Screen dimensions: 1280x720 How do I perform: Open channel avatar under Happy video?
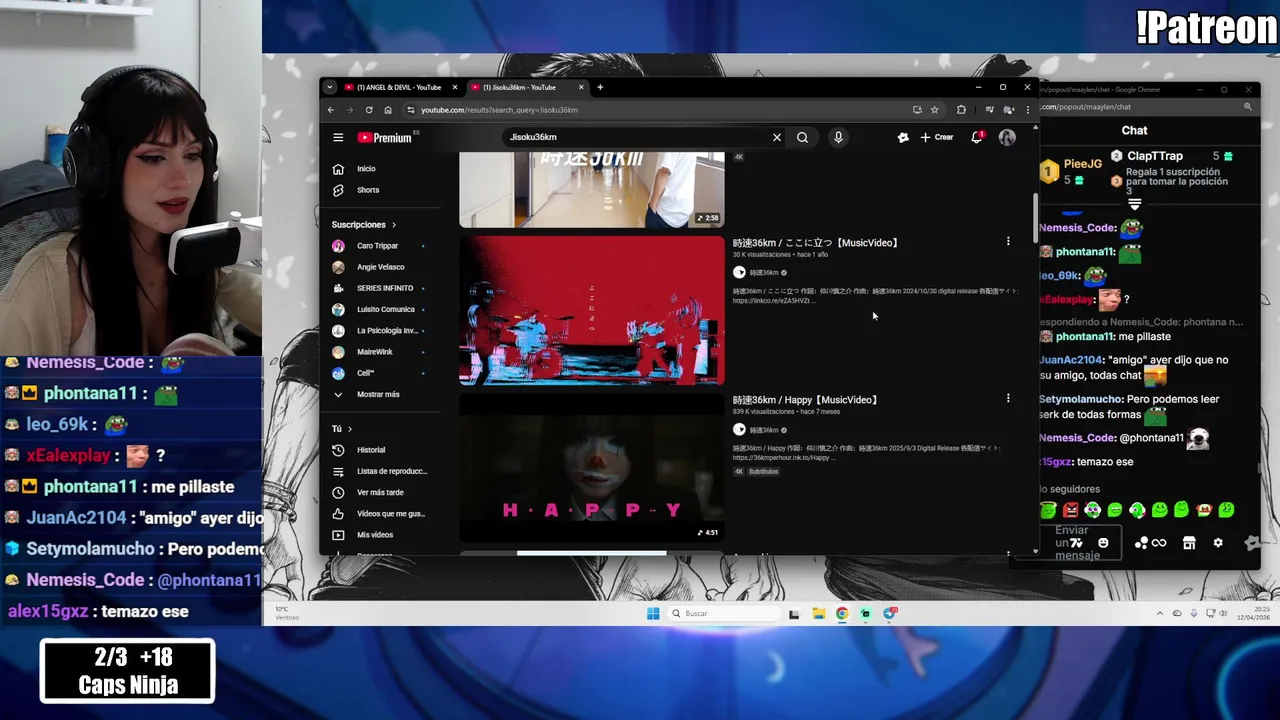click(739, 429)
